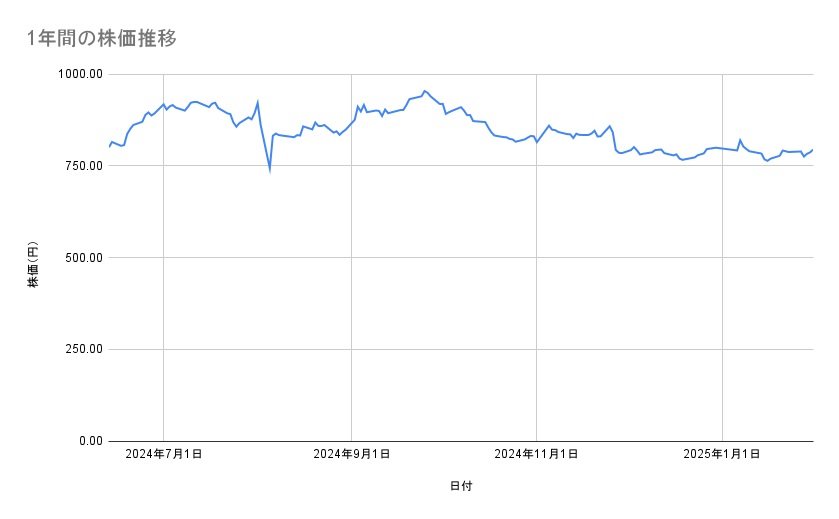Click the price line at the 2024年11月1日 gridline
The width and height of the screenshot is (839, 519).
(x=537, y=142)
